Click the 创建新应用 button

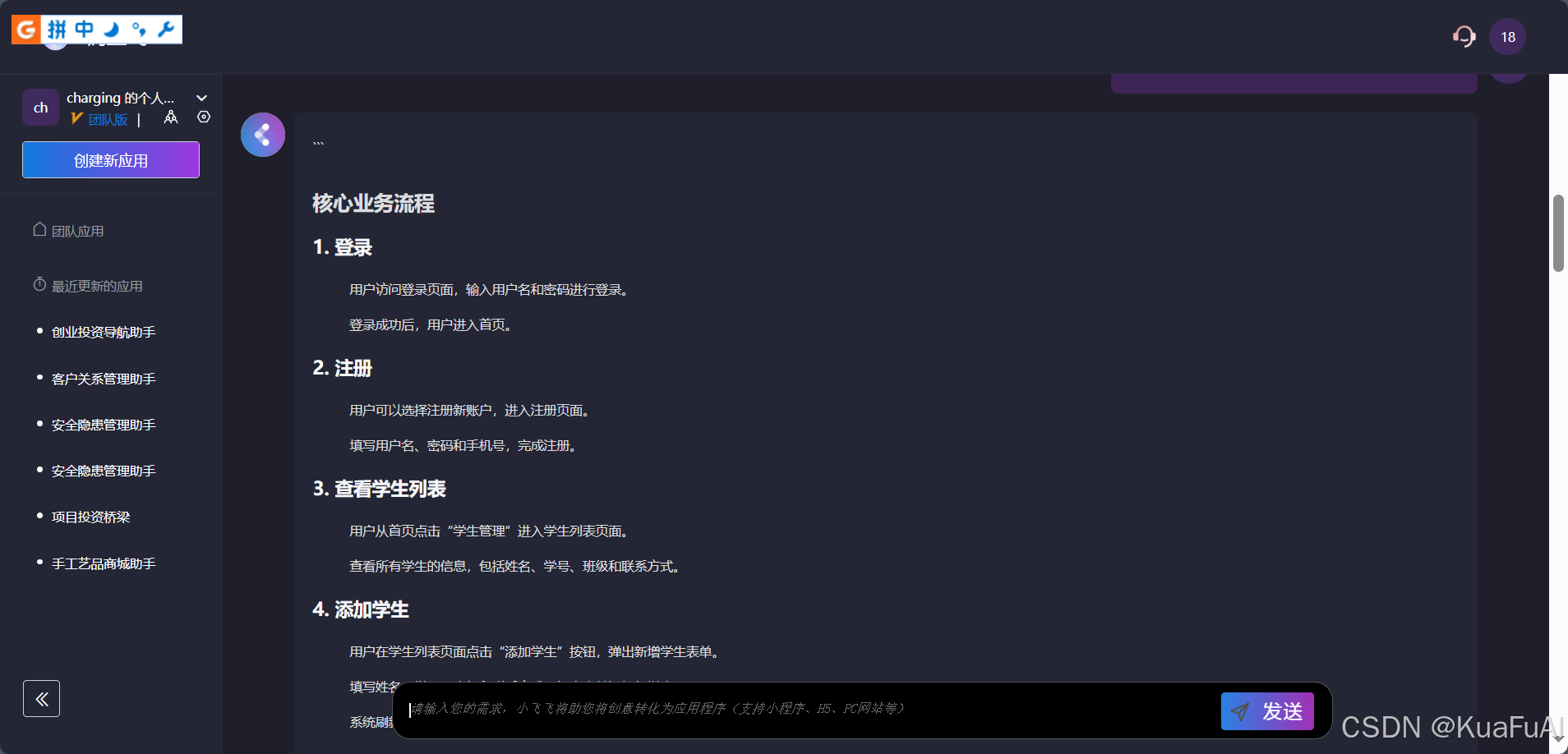coord(111,159)
